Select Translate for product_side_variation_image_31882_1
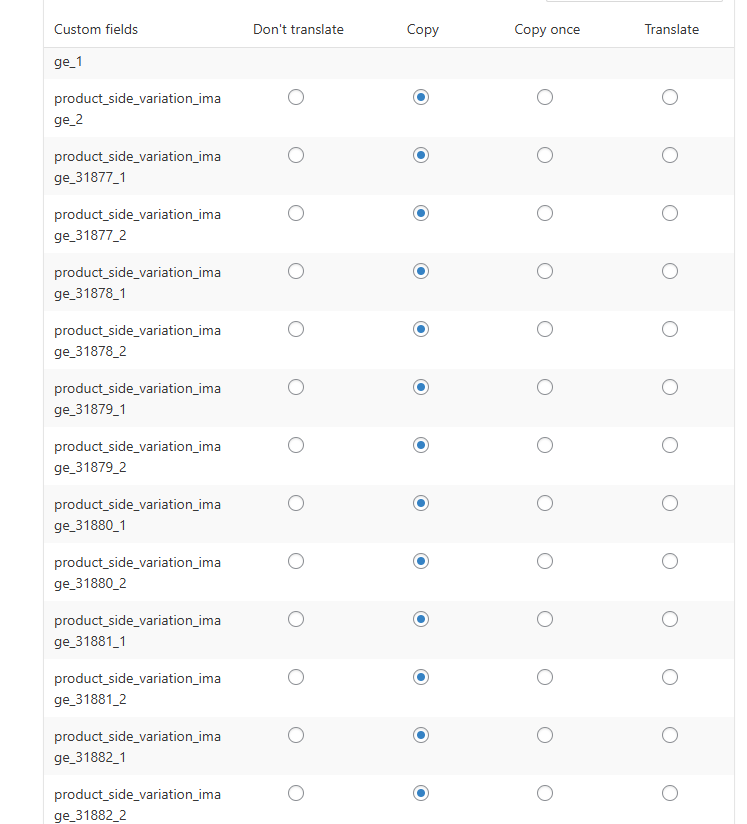 coord(670,735)
